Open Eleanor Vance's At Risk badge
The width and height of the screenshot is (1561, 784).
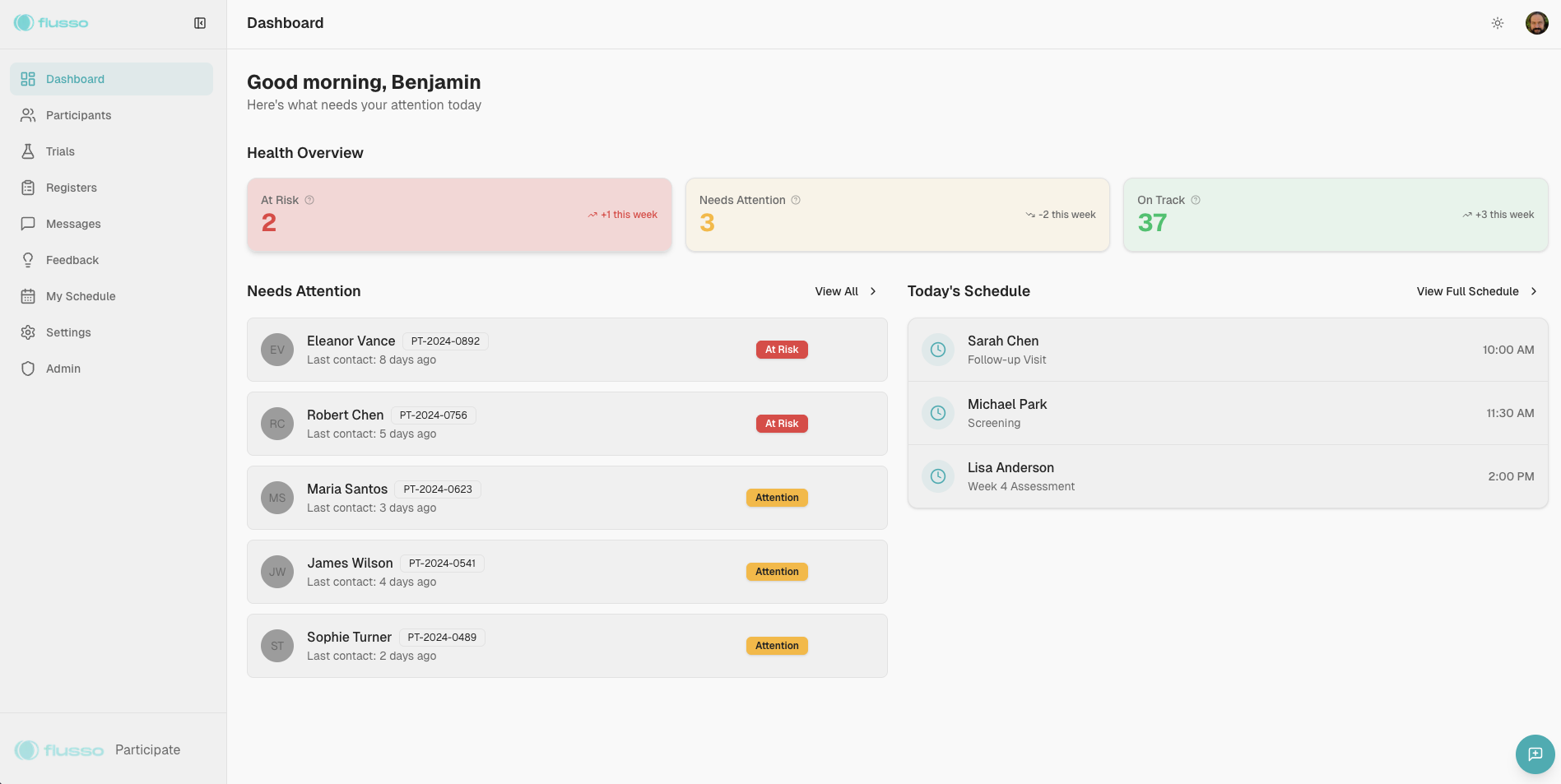(x=781, y=349)
